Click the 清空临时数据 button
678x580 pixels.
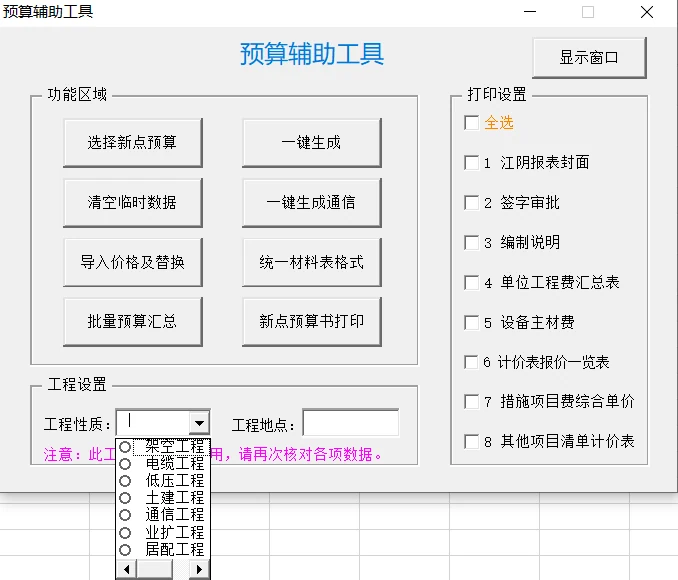(133, 202)
